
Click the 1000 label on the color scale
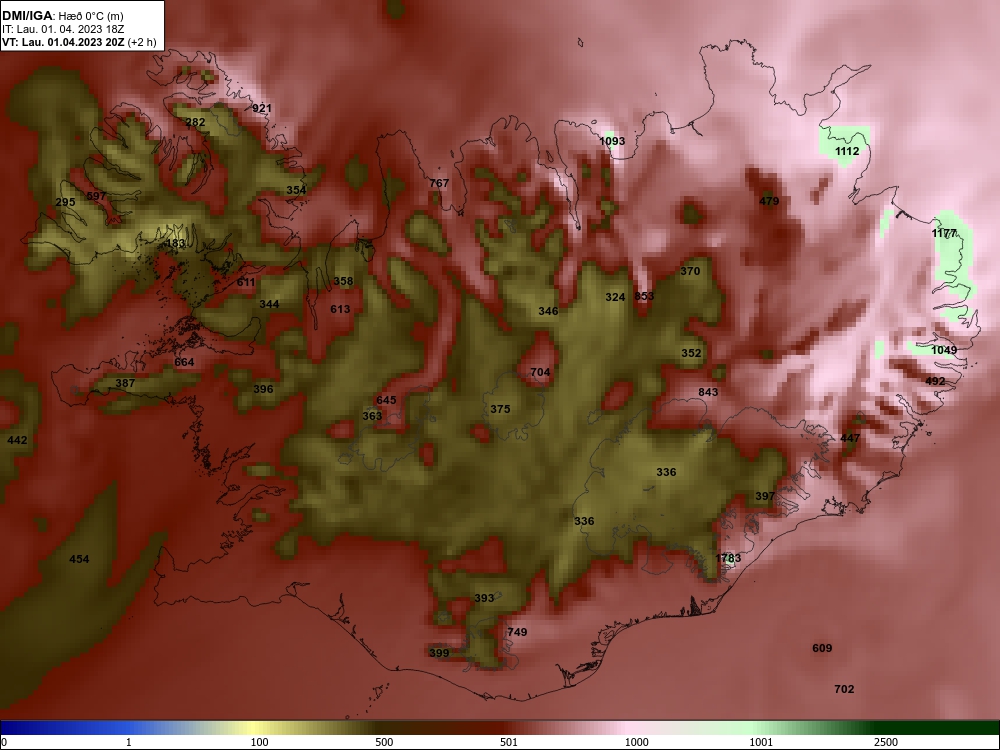pyautogui.click(x=636, y=742)
